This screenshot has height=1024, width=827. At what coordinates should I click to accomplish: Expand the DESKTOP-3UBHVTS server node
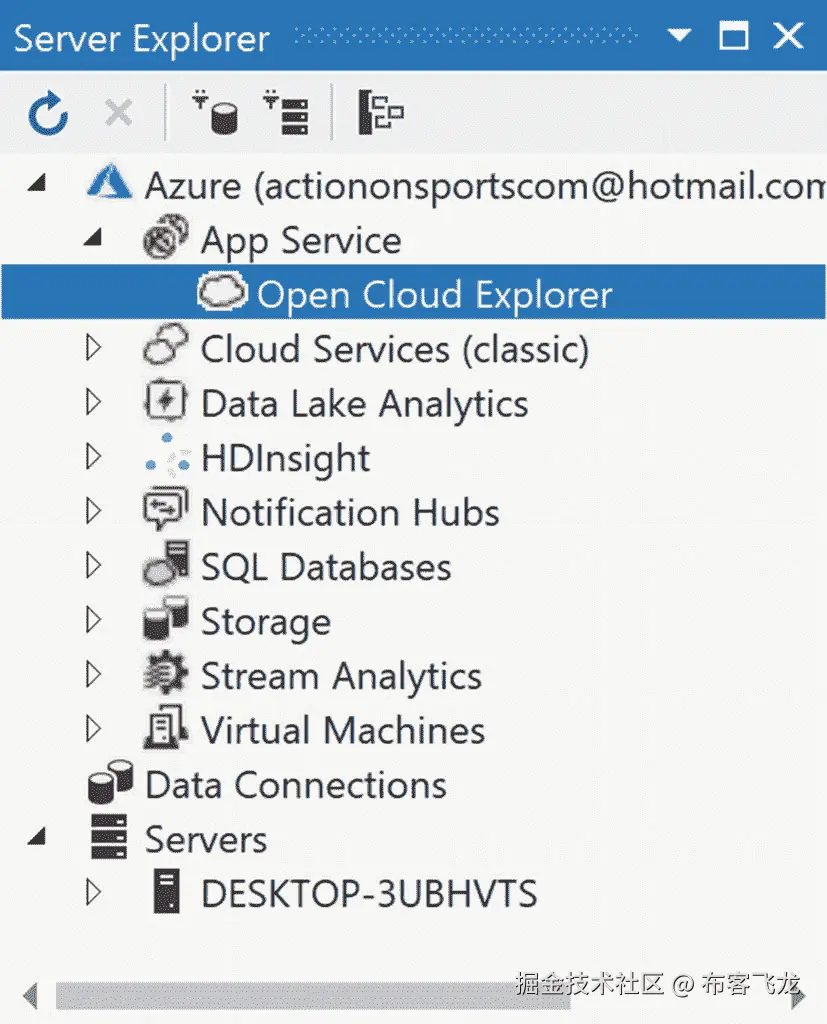coord(93,892)
